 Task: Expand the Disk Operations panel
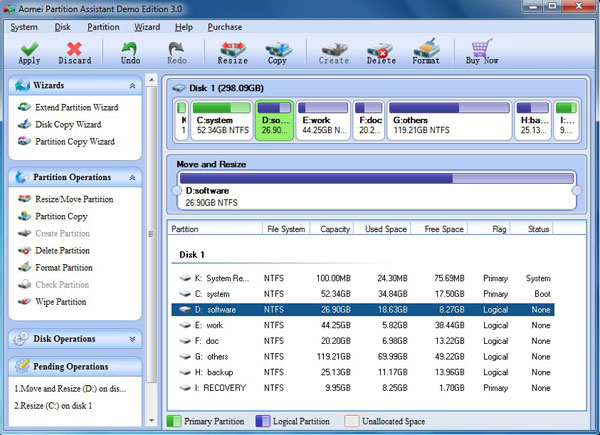click(133, 338)
